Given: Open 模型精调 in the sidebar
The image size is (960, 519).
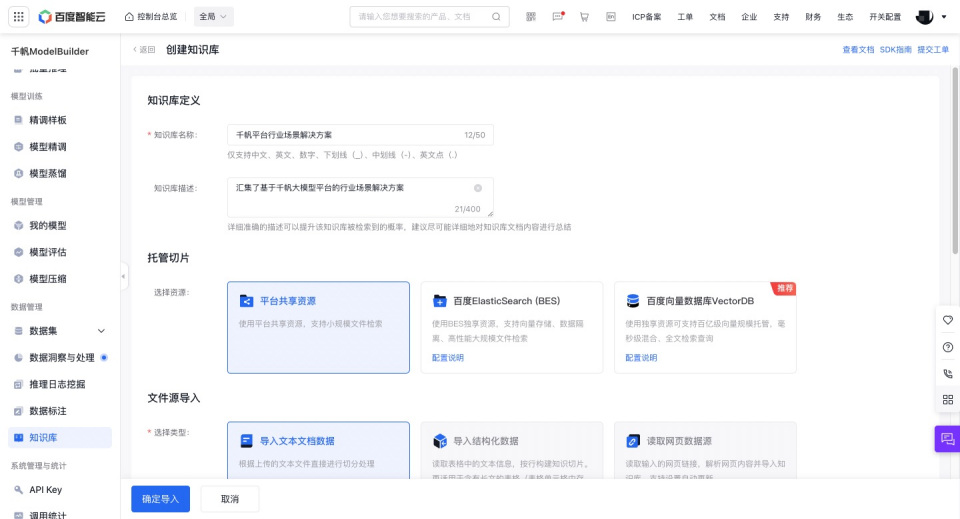Looking at the screenshot, I should [48, 146].
